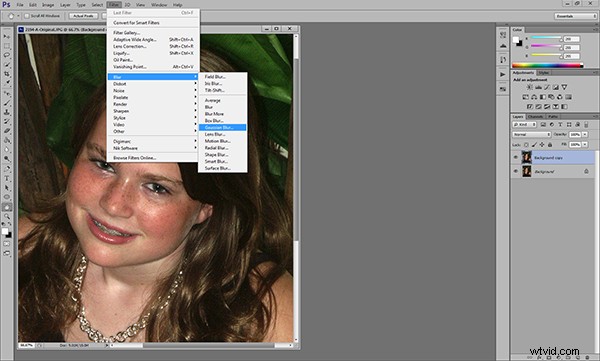Select the Background copy layer thumbnail
Screen dimensions: 600x361
coord(527,157)
